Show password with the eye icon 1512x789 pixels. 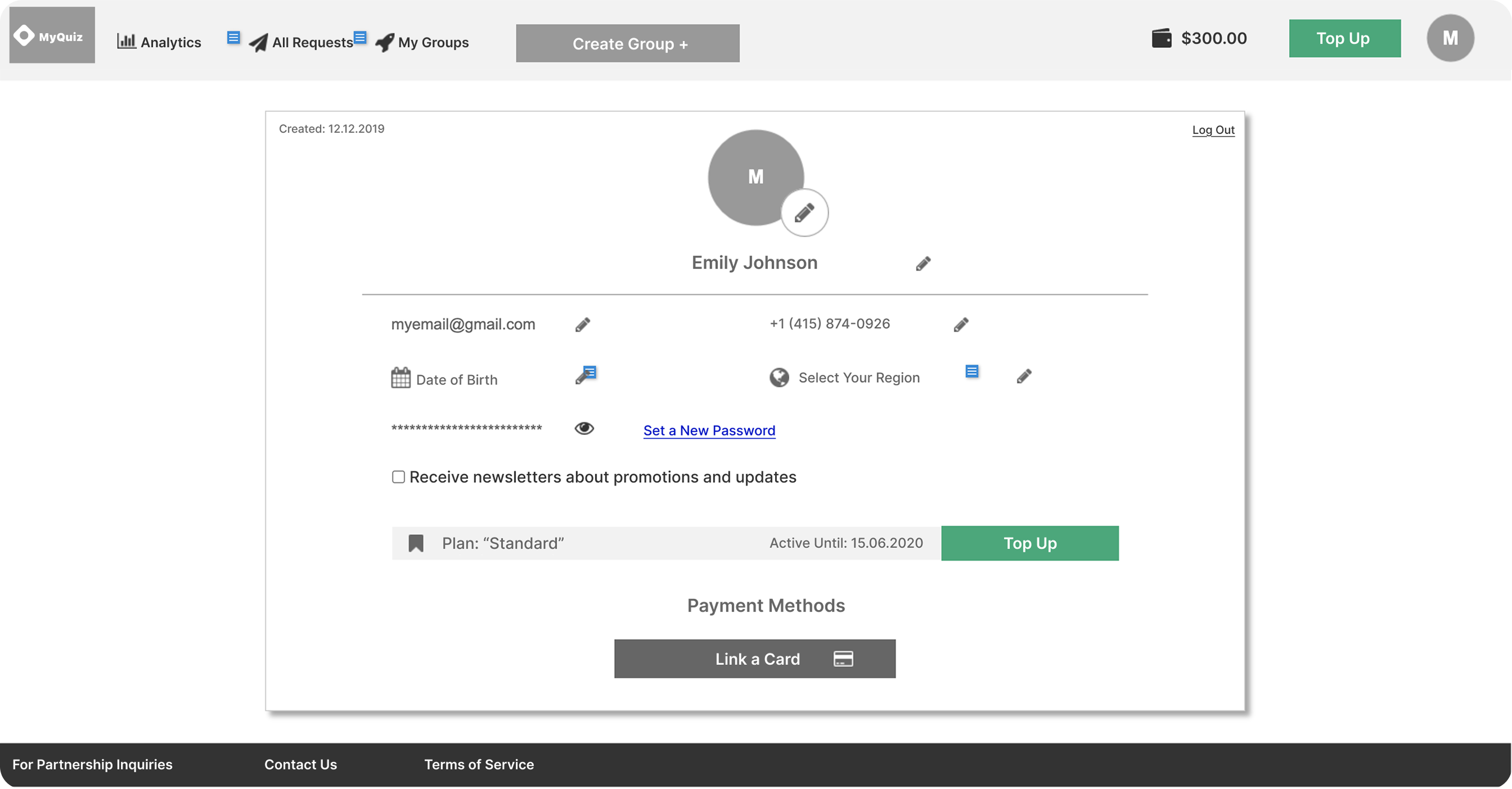click(x=584, y=429)
